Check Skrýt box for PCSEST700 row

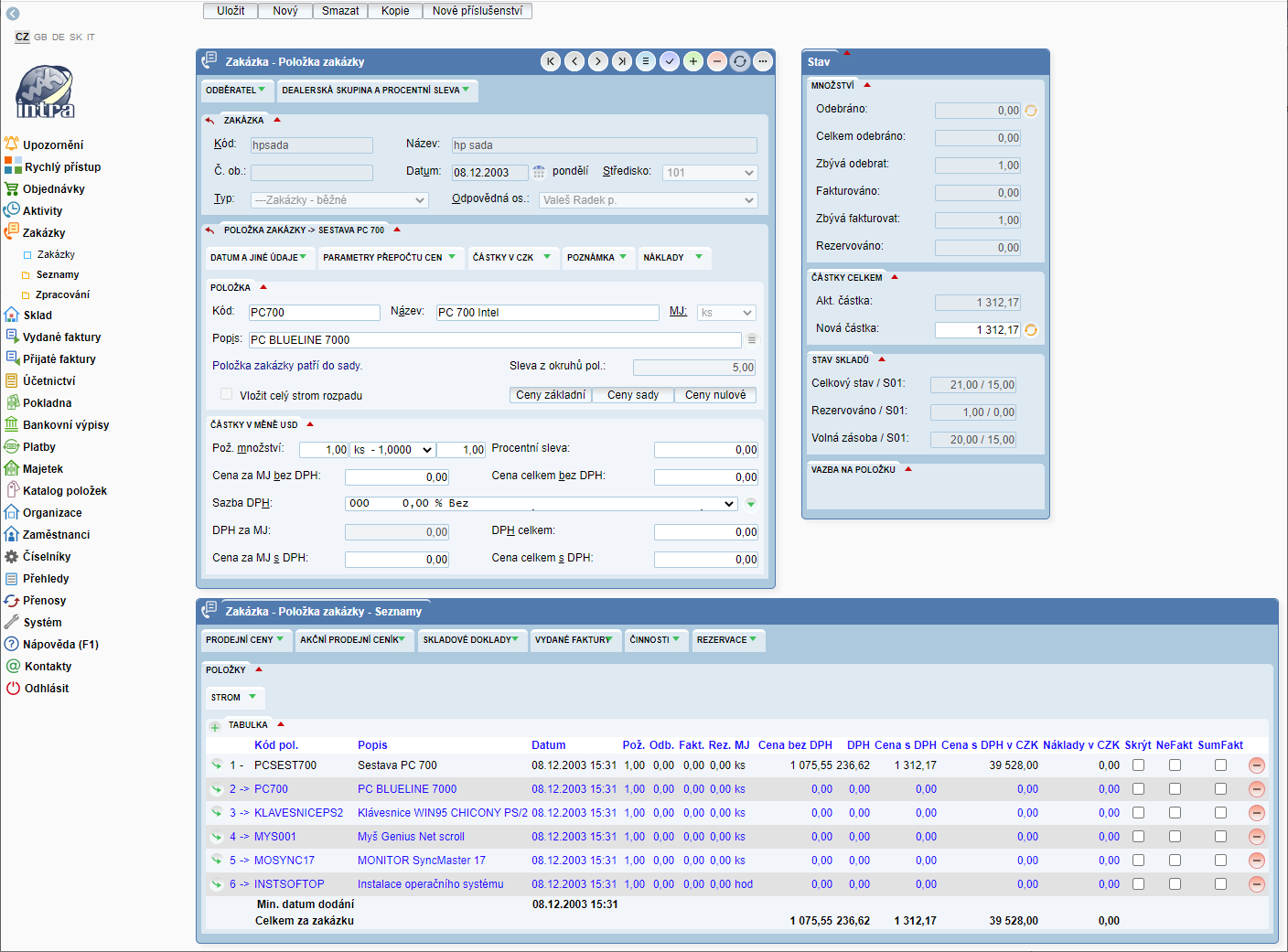[x=1138, y=765]
